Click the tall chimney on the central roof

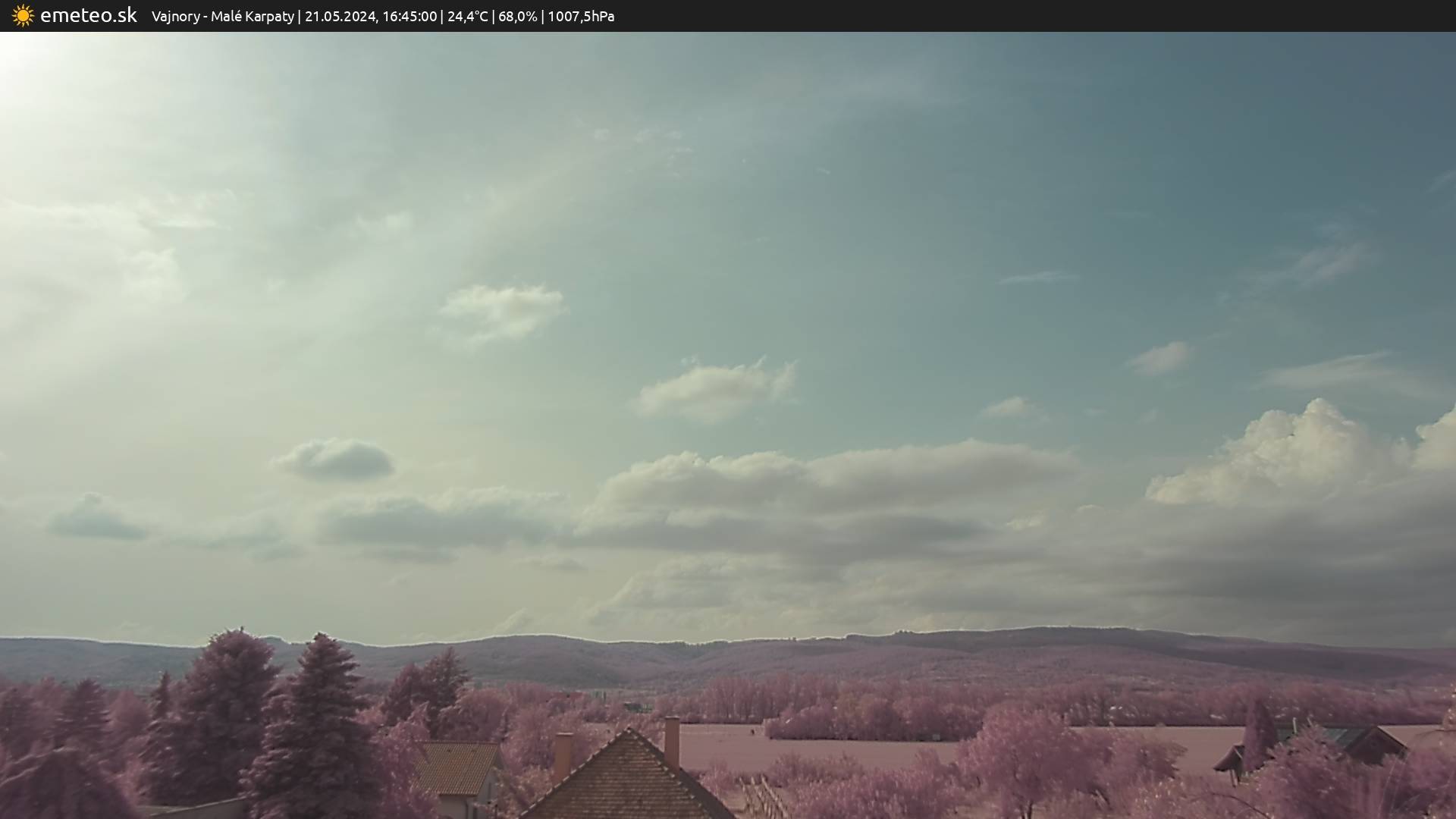click(x=672, y=742)
